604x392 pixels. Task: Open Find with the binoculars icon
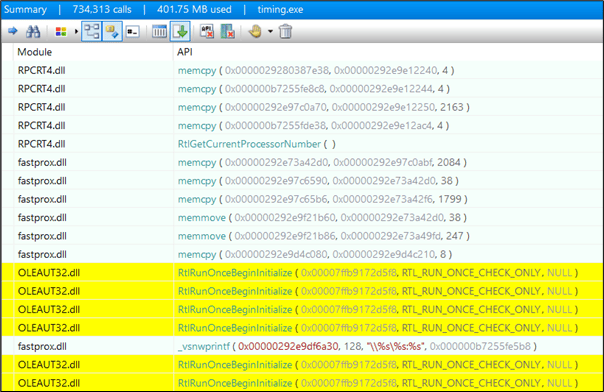[33, 31]
